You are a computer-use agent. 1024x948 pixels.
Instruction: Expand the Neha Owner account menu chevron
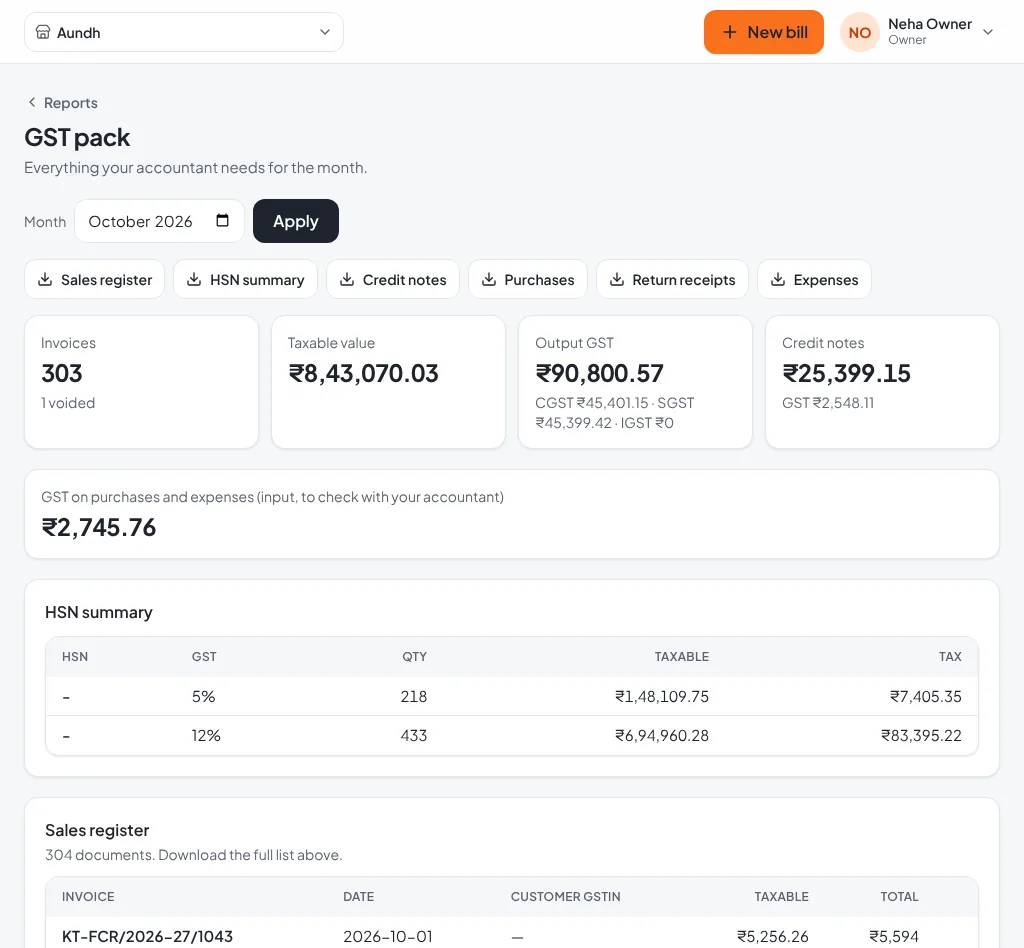pyautogui.click(x=988, y=32)
